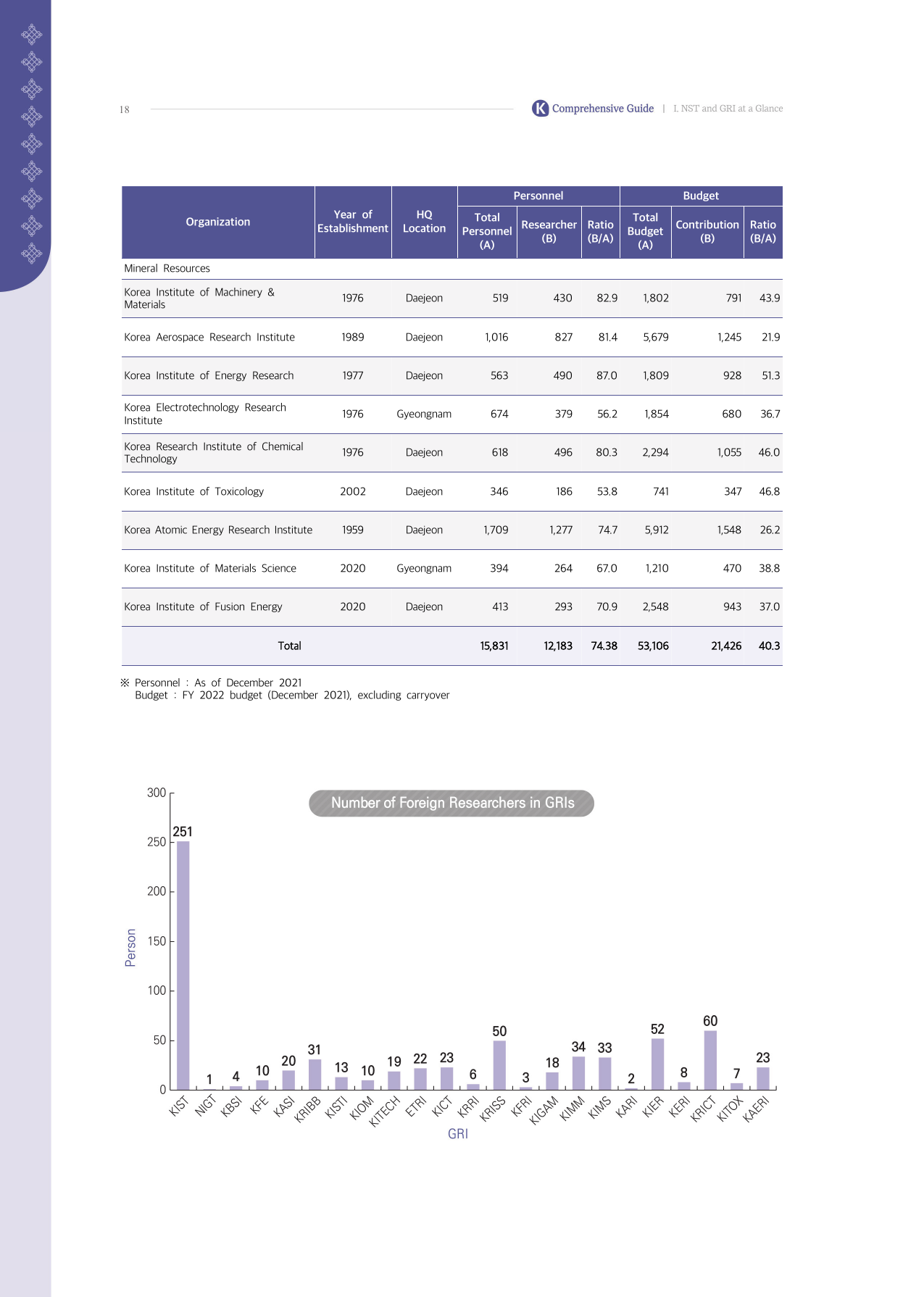The image size is (924, 1297).
Task: Select Korea Institute of Toxicology name
Action: coord(194,491)
